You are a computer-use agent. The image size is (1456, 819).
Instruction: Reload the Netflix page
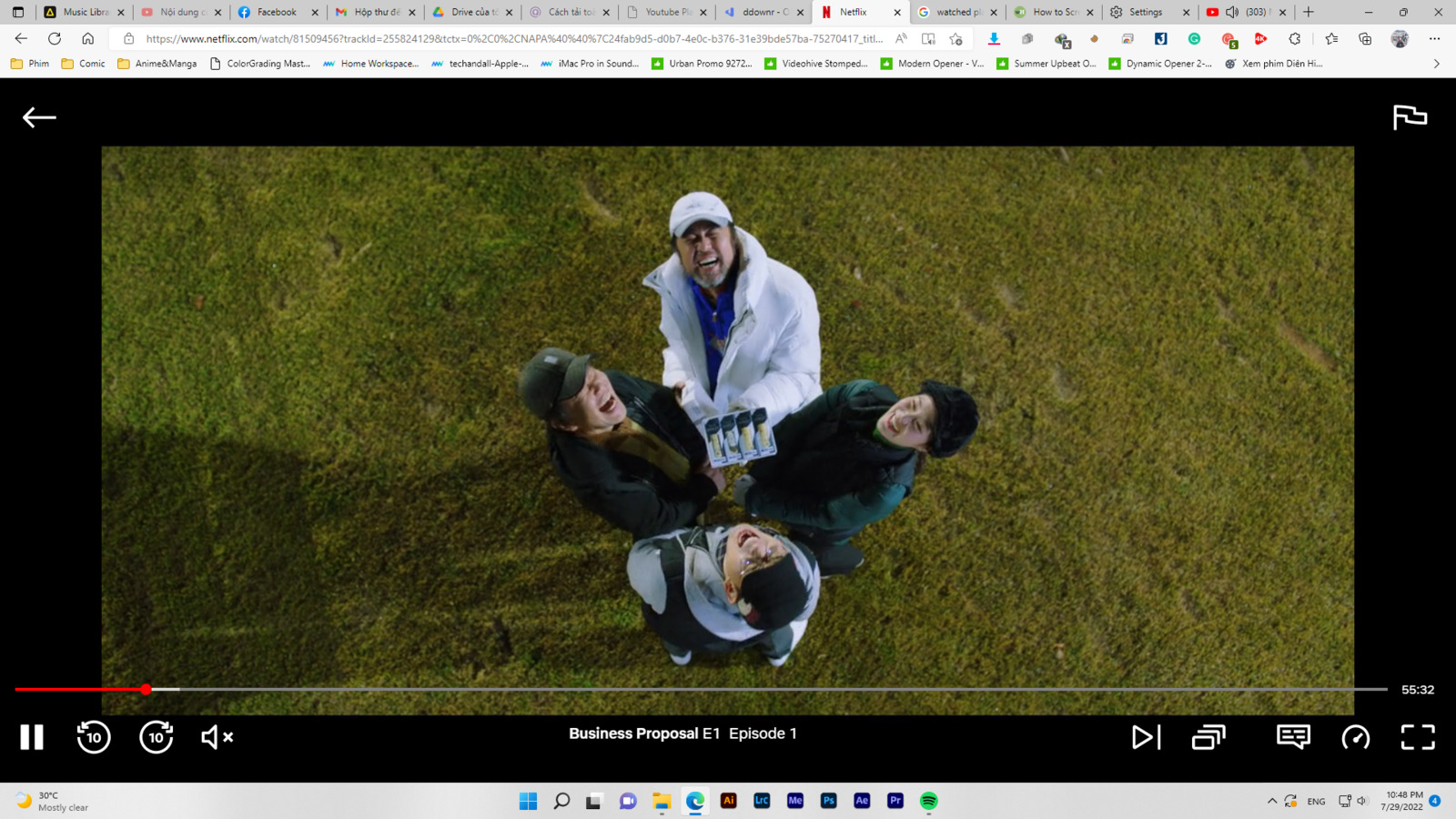pyautogui.click(x=55, y=38)
